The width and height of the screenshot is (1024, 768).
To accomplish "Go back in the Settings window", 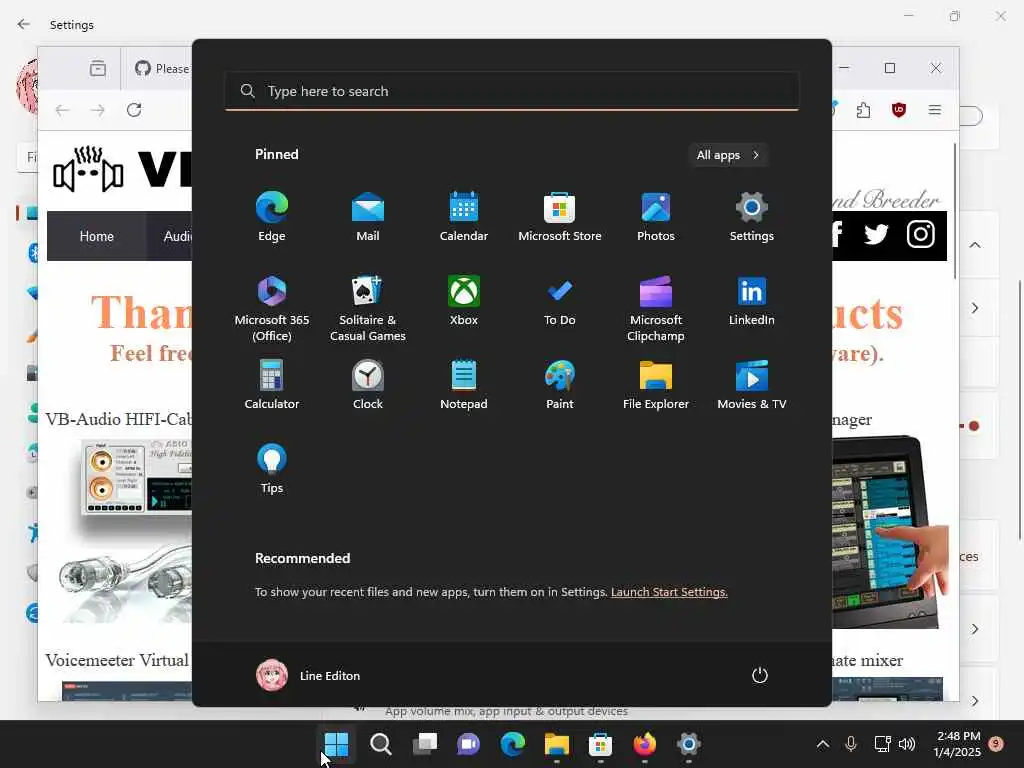I will coord(24,24).
